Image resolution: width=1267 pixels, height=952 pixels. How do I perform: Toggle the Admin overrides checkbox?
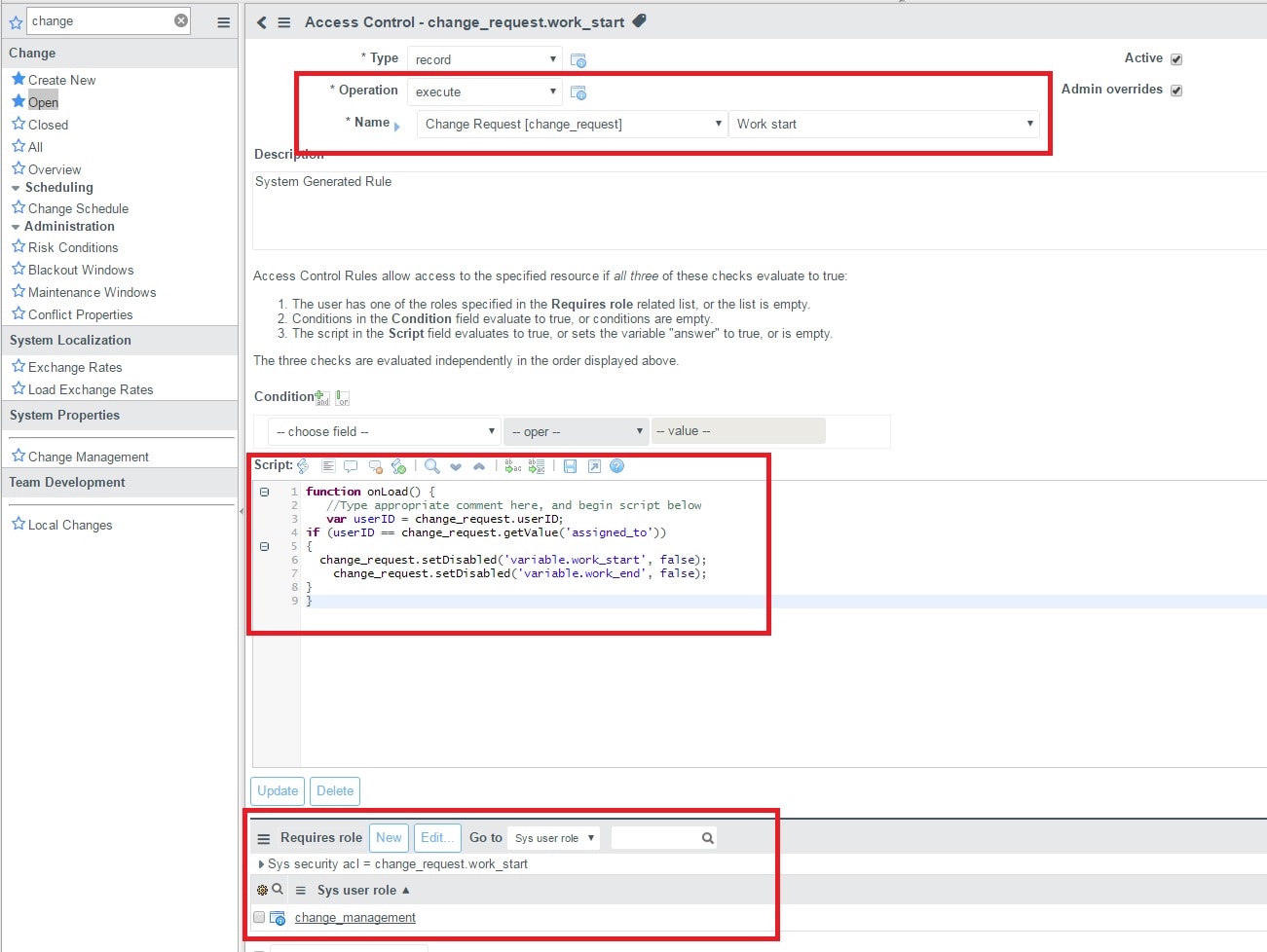[x=1176, y=91]
